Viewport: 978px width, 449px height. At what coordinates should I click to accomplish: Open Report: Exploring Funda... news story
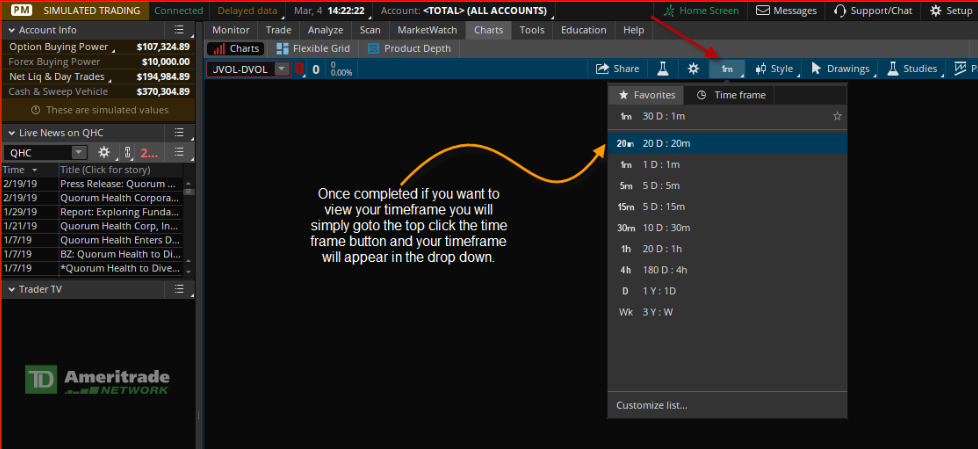coord(121,211)
